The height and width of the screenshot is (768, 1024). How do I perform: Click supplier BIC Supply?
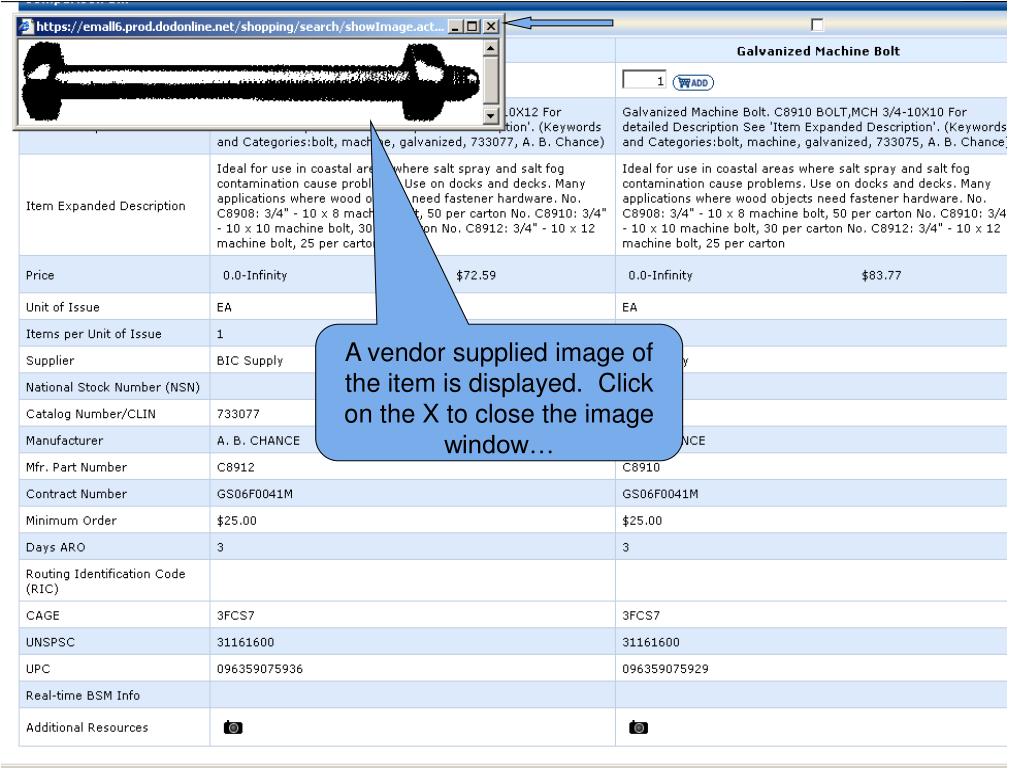250,360
